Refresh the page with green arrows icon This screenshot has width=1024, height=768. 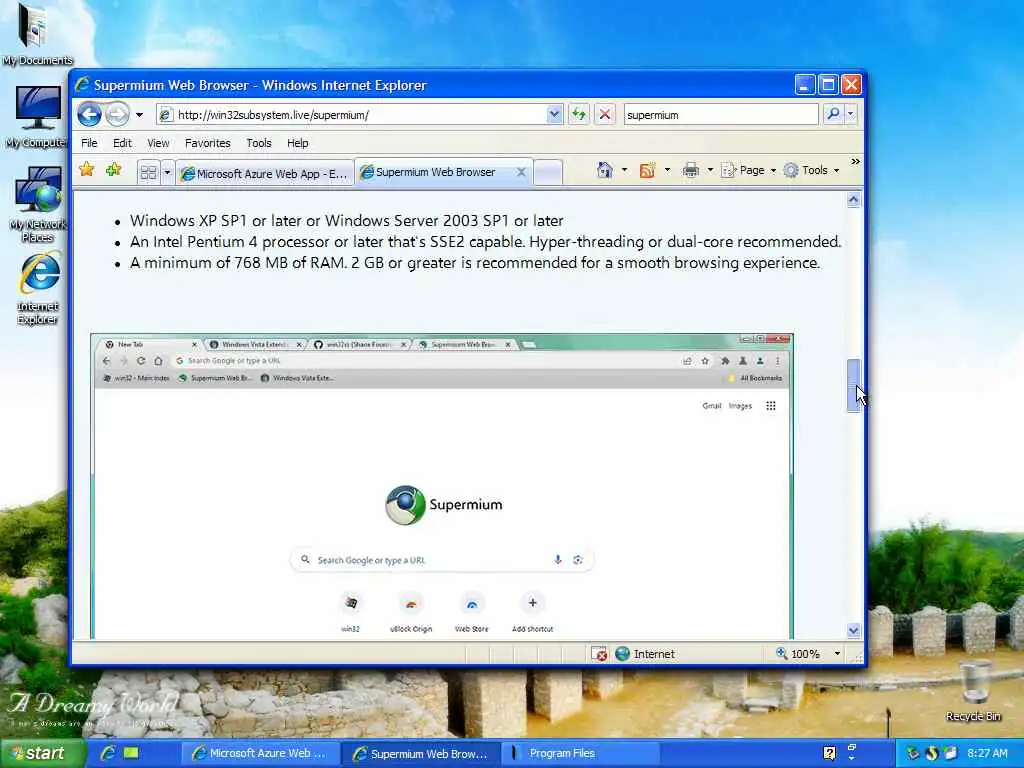click(x=579, y=114)
